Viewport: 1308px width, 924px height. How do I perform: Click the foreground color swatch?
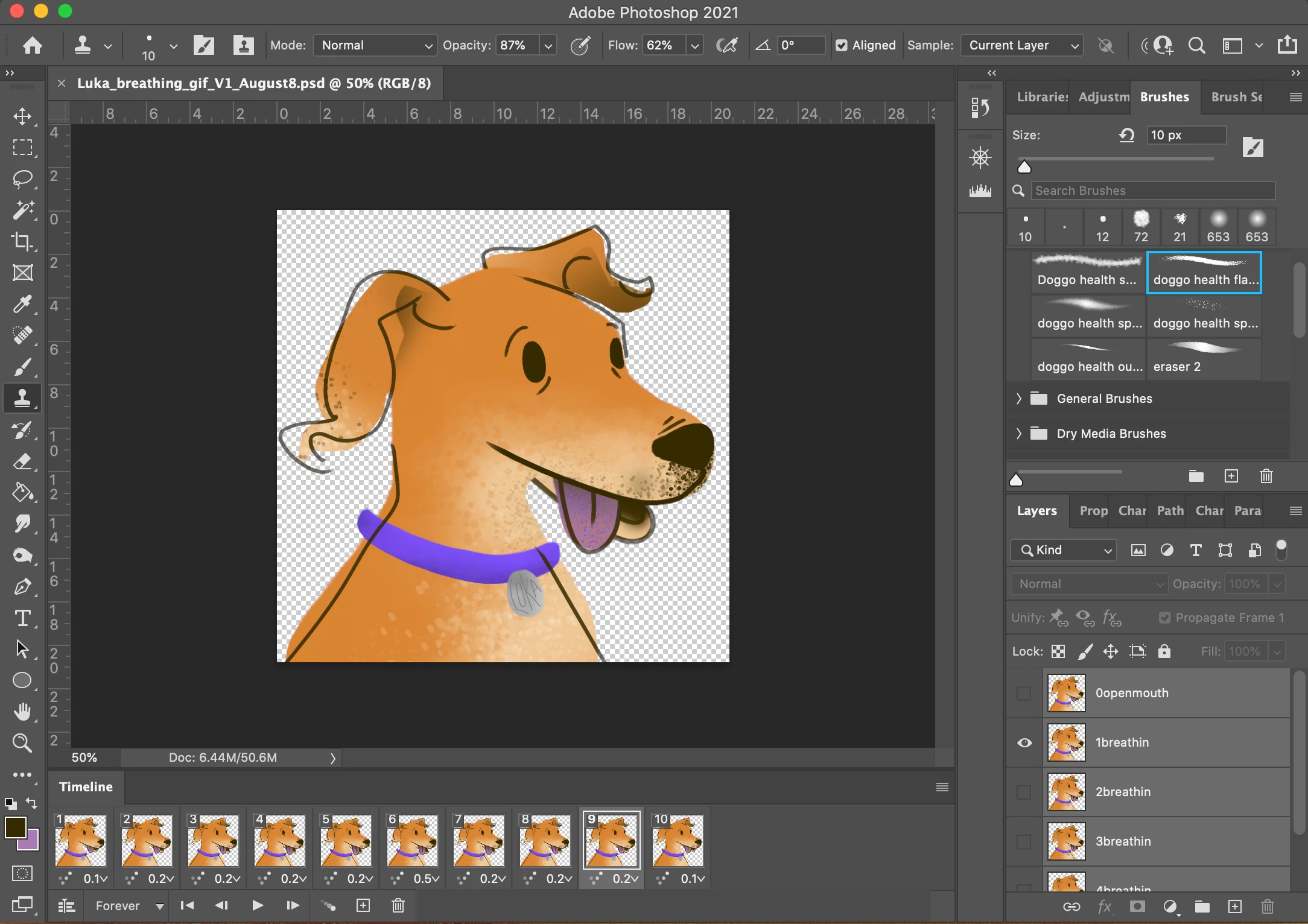(15, 827)
